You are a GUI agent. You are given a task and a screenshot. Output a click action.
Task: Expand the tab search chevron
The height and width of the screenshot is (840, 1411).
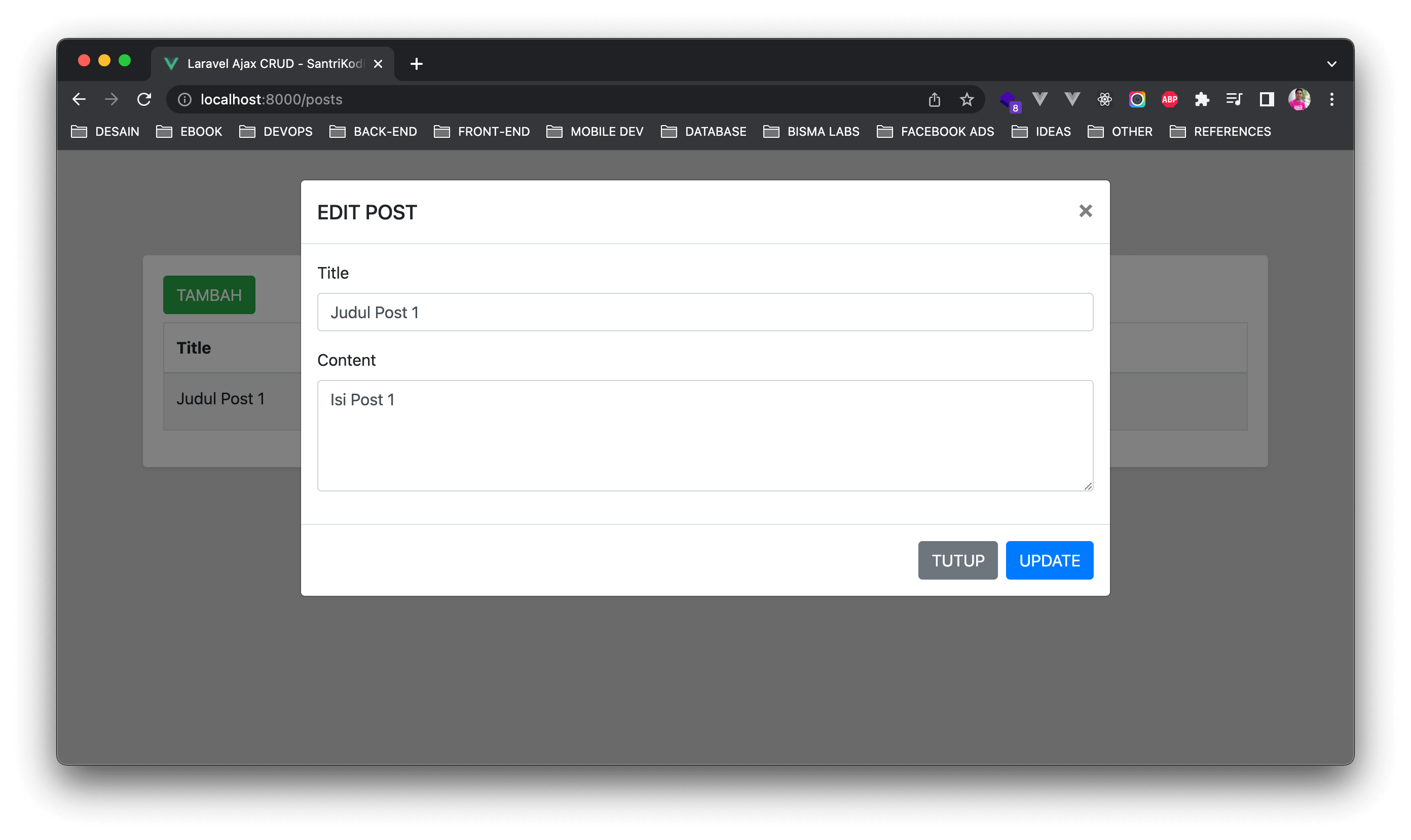(1331, 64)
